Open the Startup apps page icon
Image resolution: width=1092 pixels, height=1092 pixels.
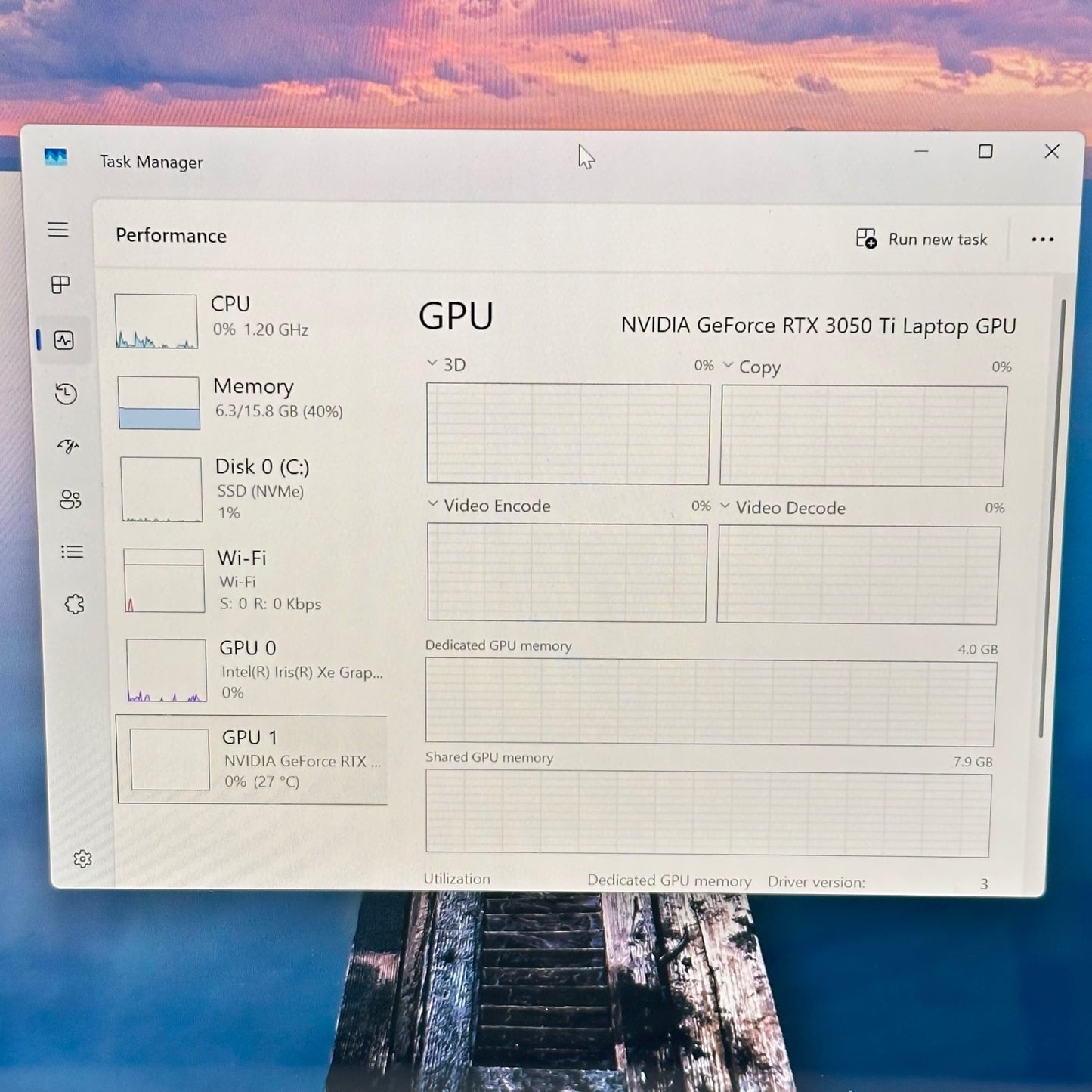tap(68, 446)
